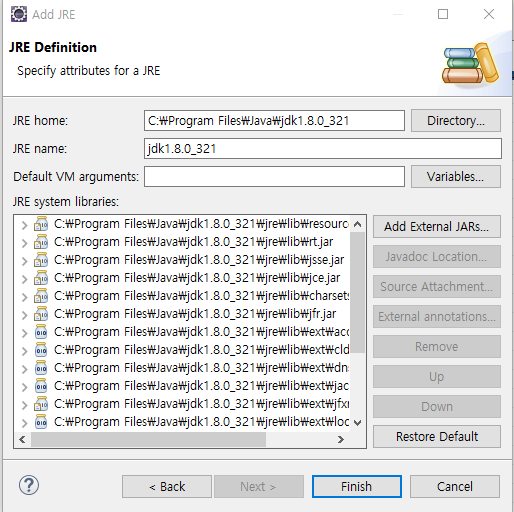Maximize the Add JRE dialog window
This screenshot has width=514, height=512.
[443, 14]
